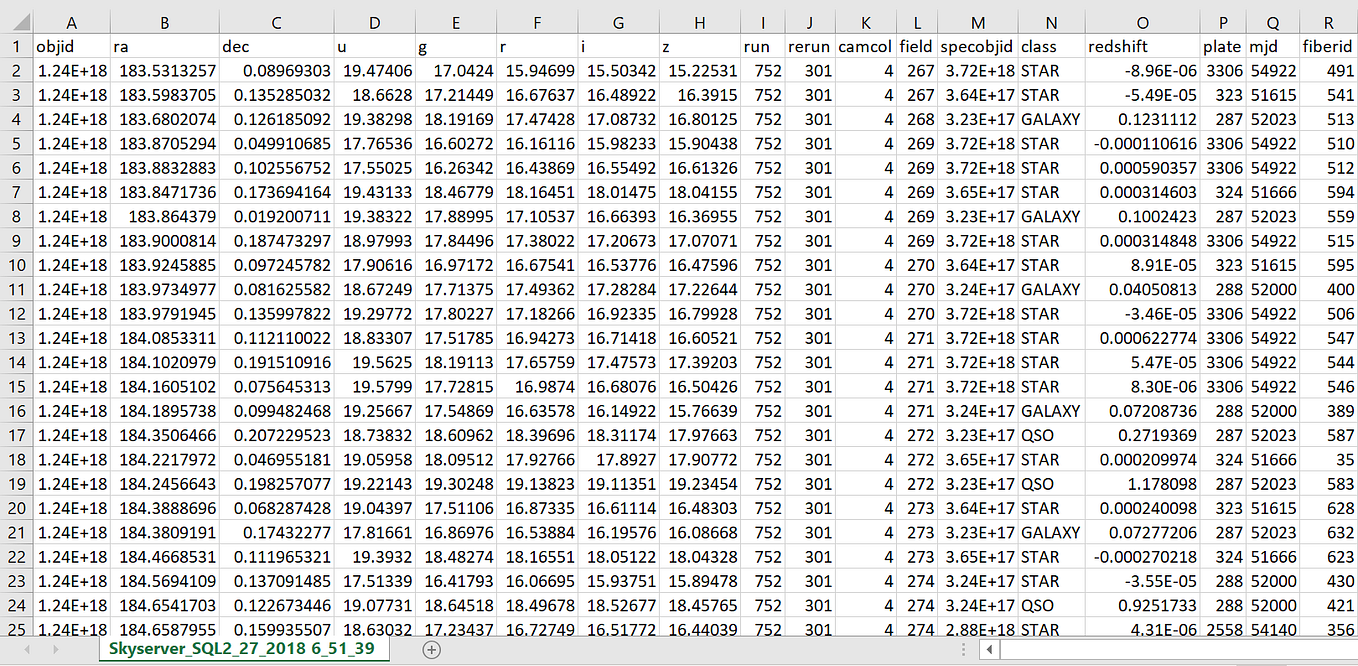Select the field column L header
The height and width of the screenshot is (666, 1358).
(916, 22)
